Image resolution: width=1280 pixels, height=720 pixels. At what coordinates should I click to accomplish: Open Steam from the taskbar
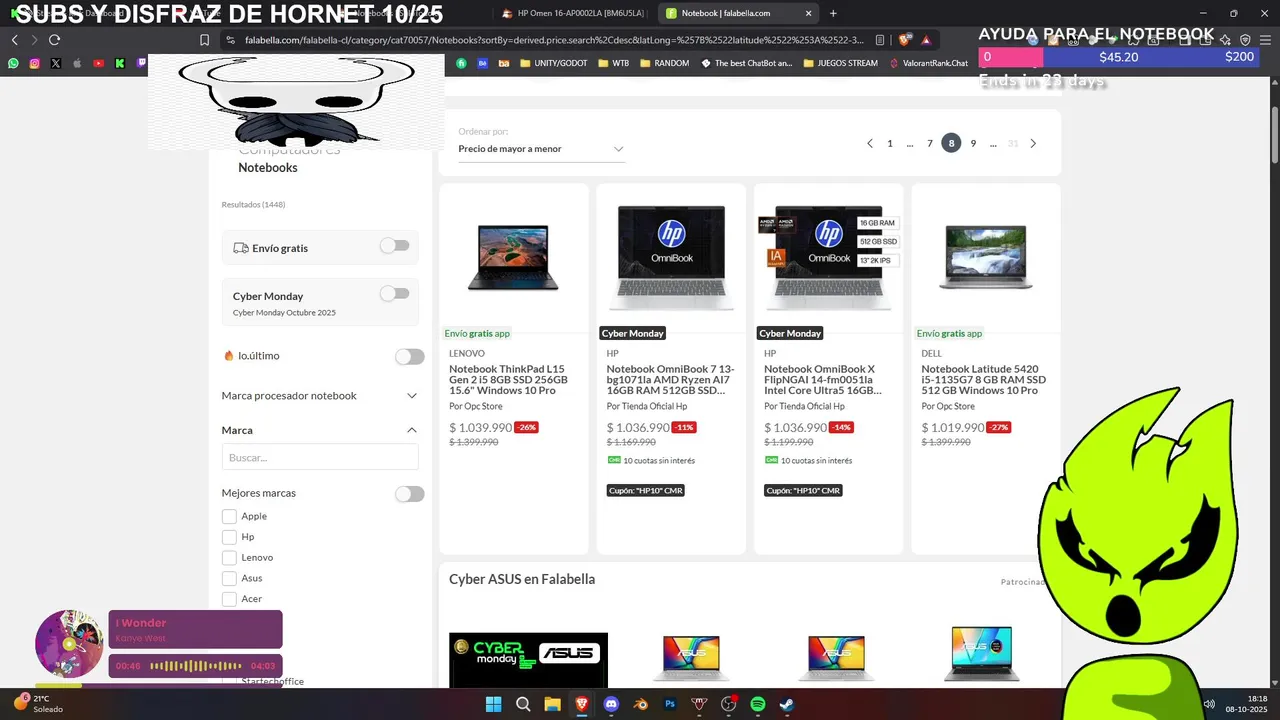point(787,704)
